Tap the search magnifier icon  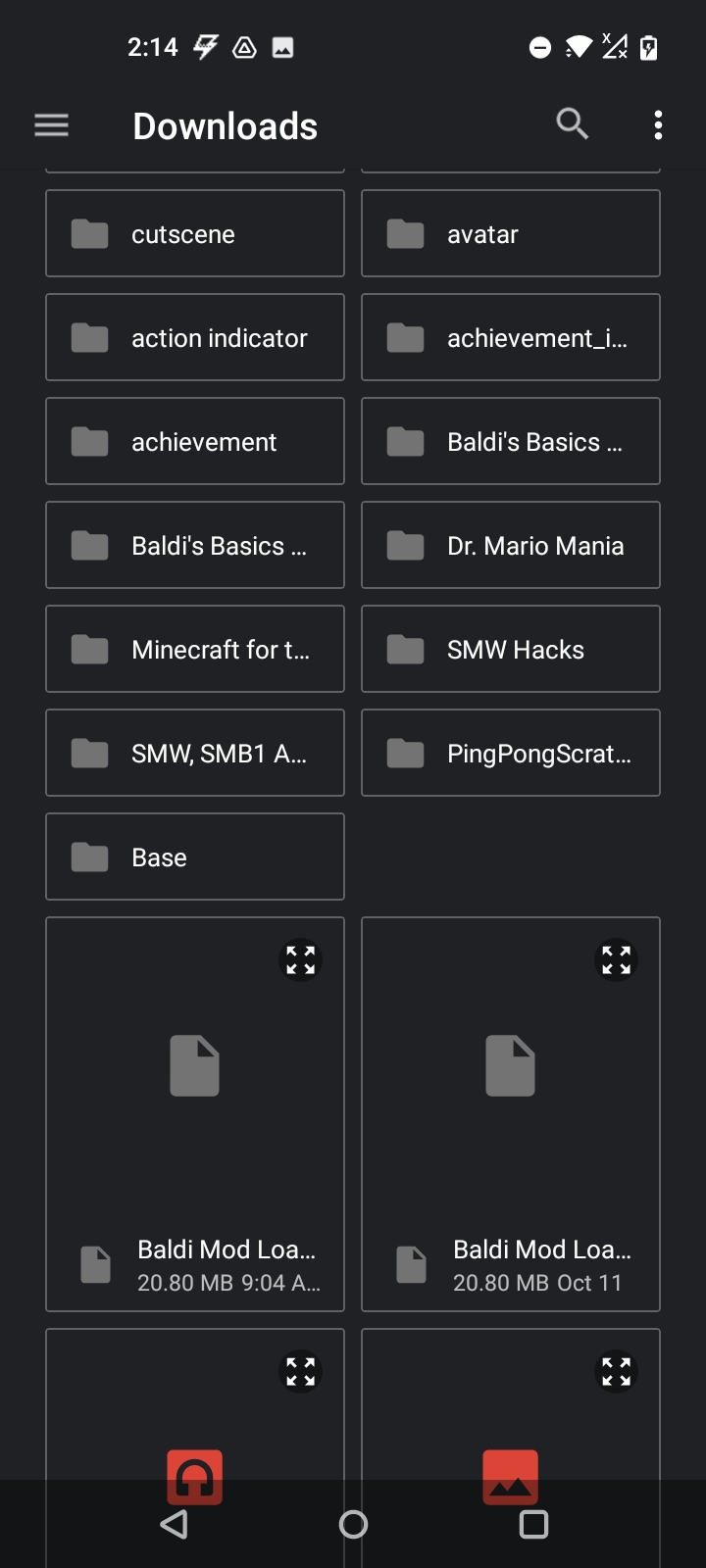coord(572,124)
